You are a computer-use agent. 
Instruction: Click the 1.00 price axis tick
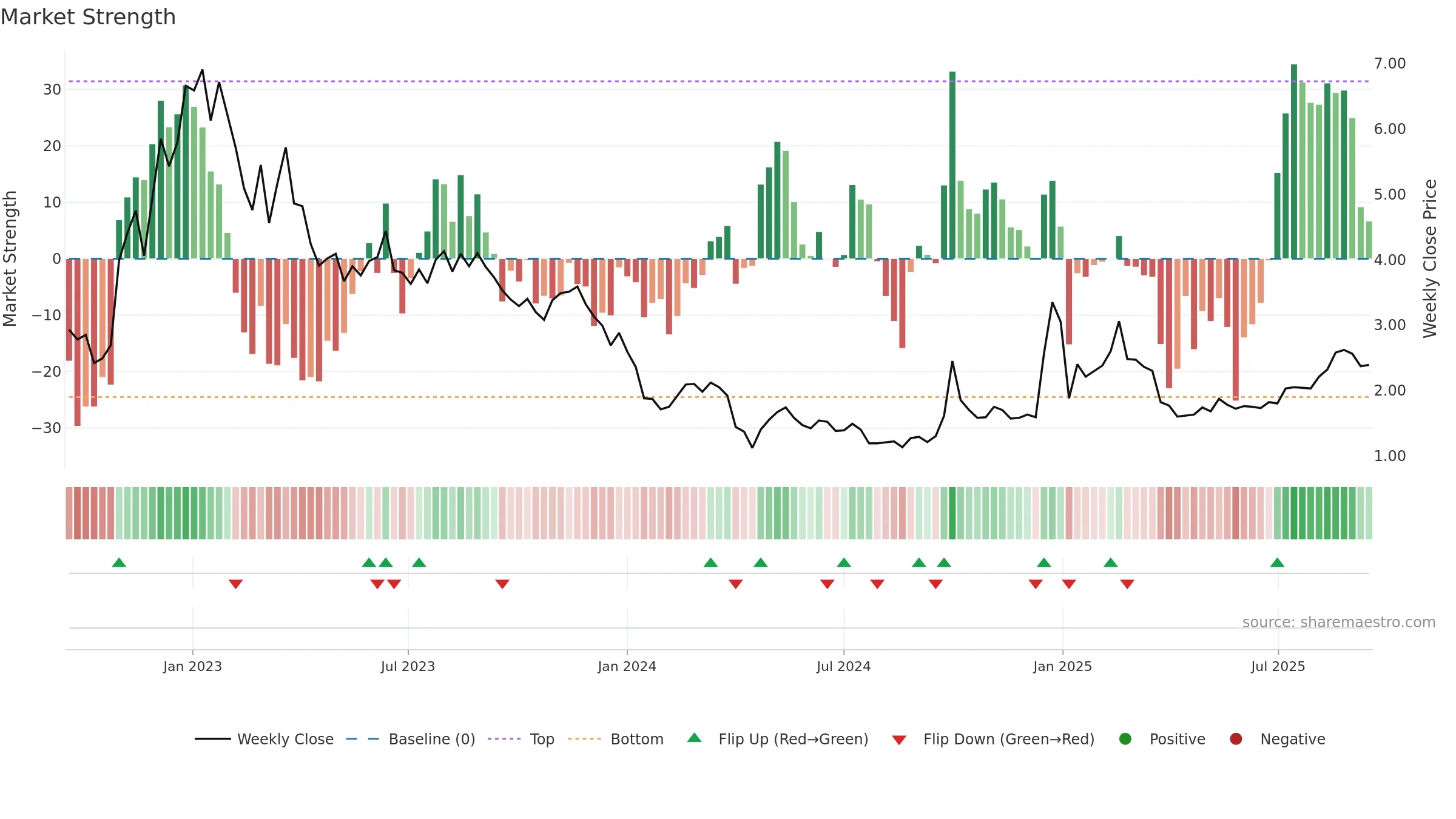[x=1390, y=456]
